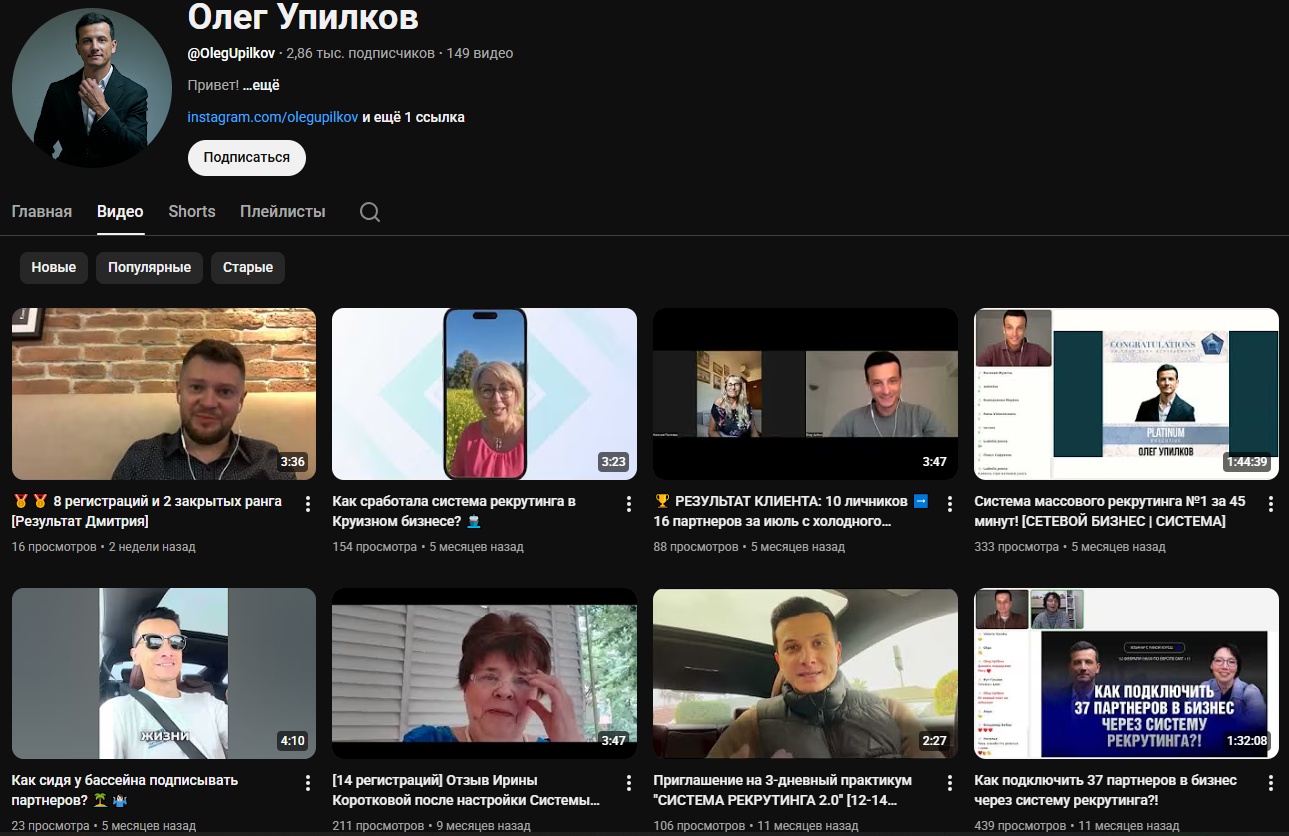Sort videos by Новые filter
The height and width of the screenshot is (836, 1289).
pos(54,268)
